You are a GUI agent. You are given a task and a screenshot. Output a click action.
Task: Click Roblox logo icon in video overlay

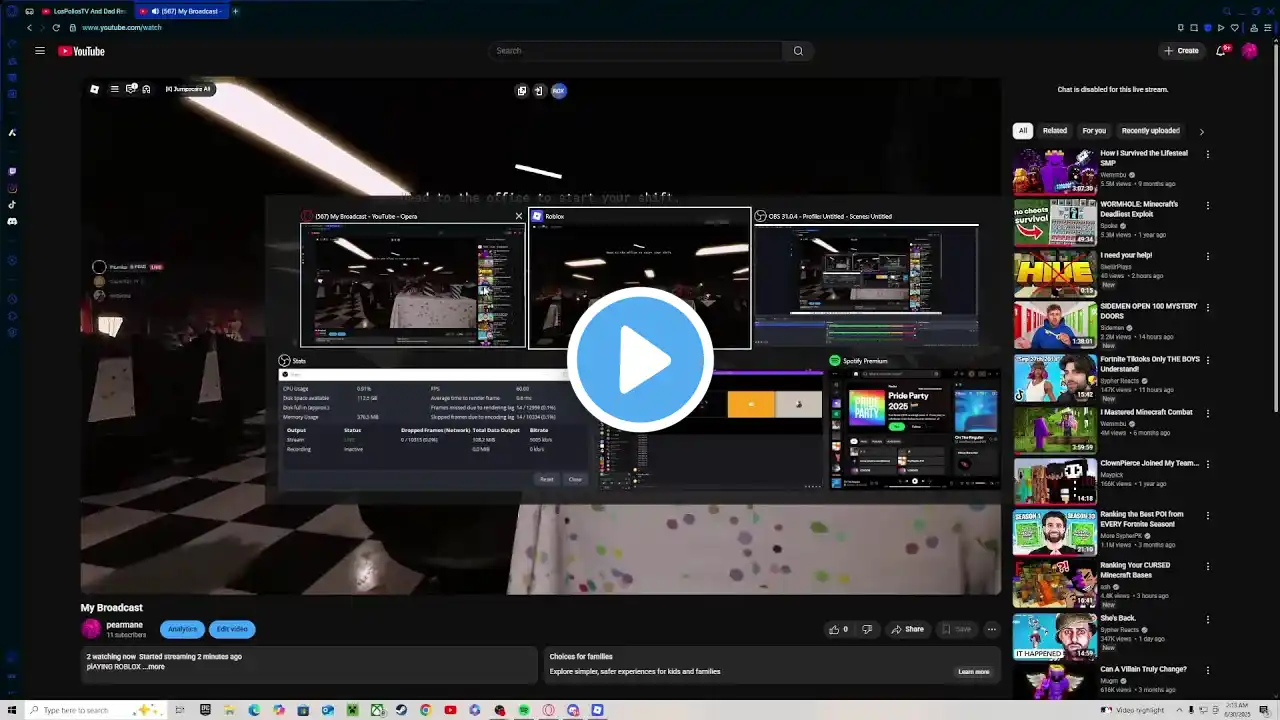(x=94, y=89)
